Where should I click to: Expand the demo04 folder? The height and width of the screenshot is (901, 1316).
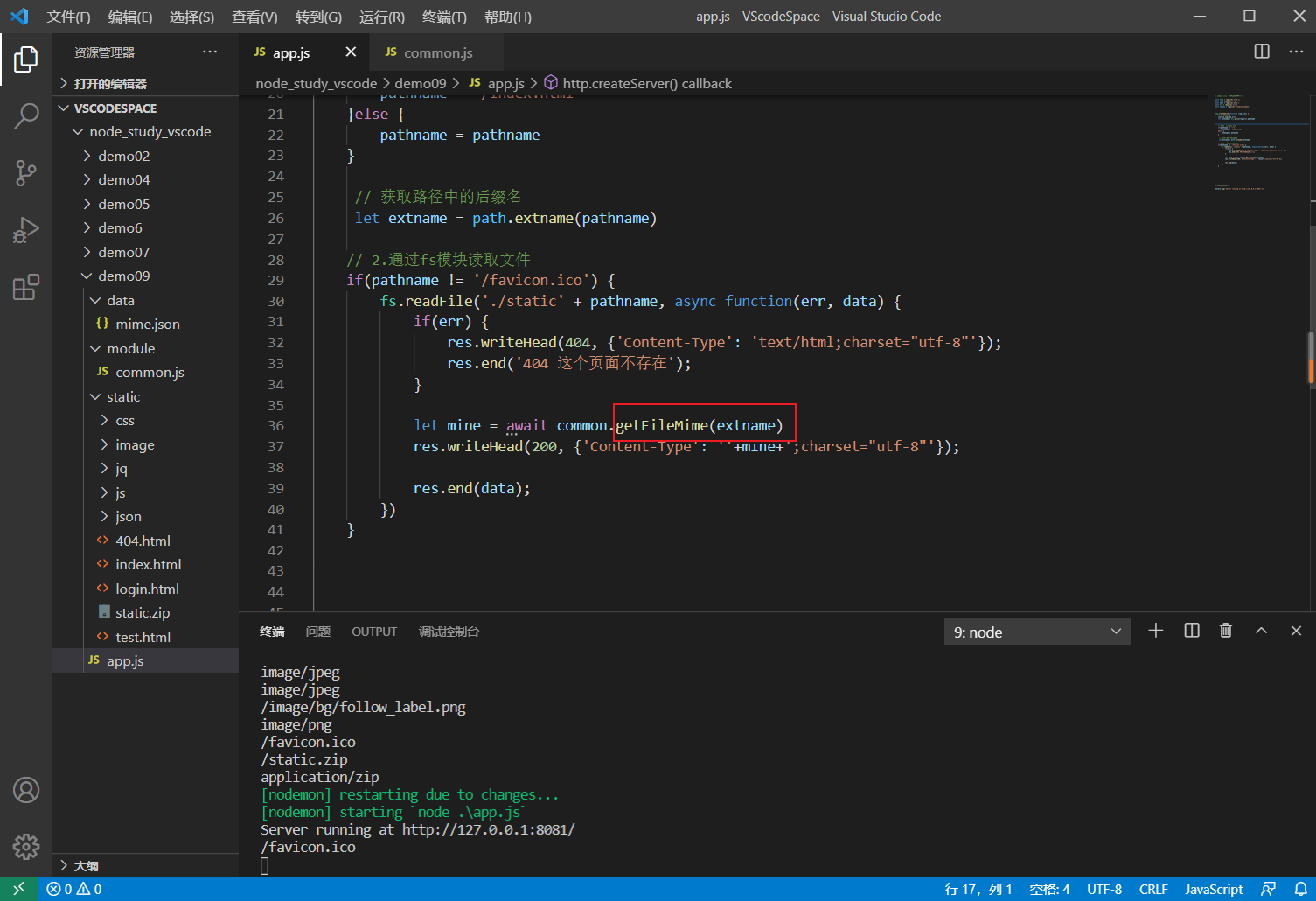click(145, 179)
